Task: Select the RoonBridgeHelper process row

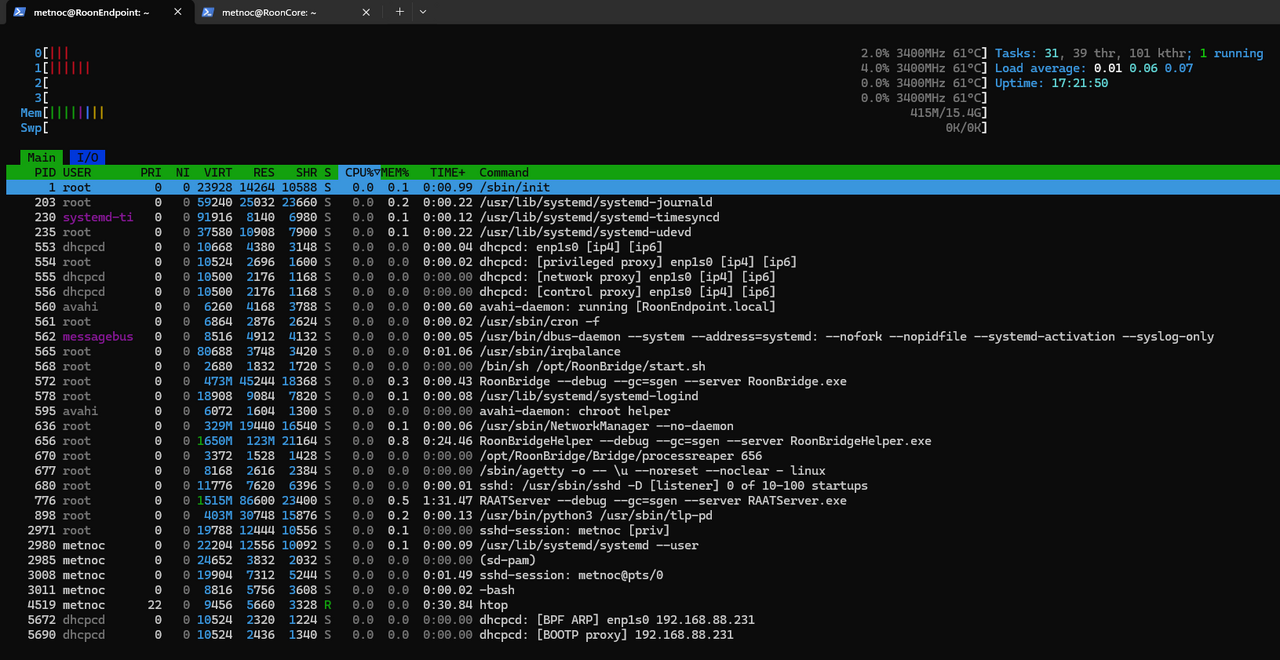Action: tap(640, 441)
